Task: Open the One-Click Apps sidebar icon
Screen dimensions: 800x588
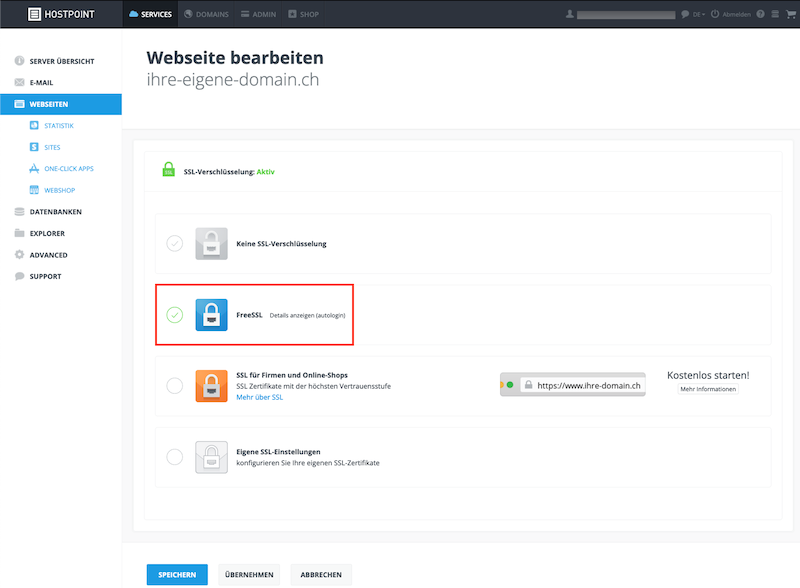Action: (x=34, y=168)
